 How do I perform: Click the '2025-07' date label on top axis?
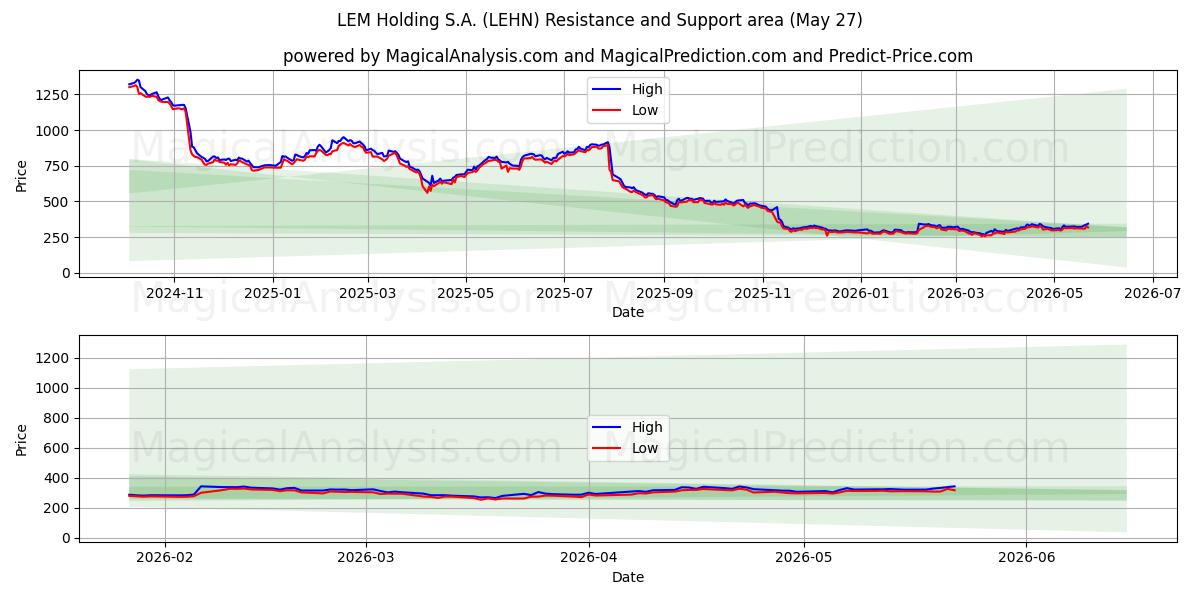(564, 294)
